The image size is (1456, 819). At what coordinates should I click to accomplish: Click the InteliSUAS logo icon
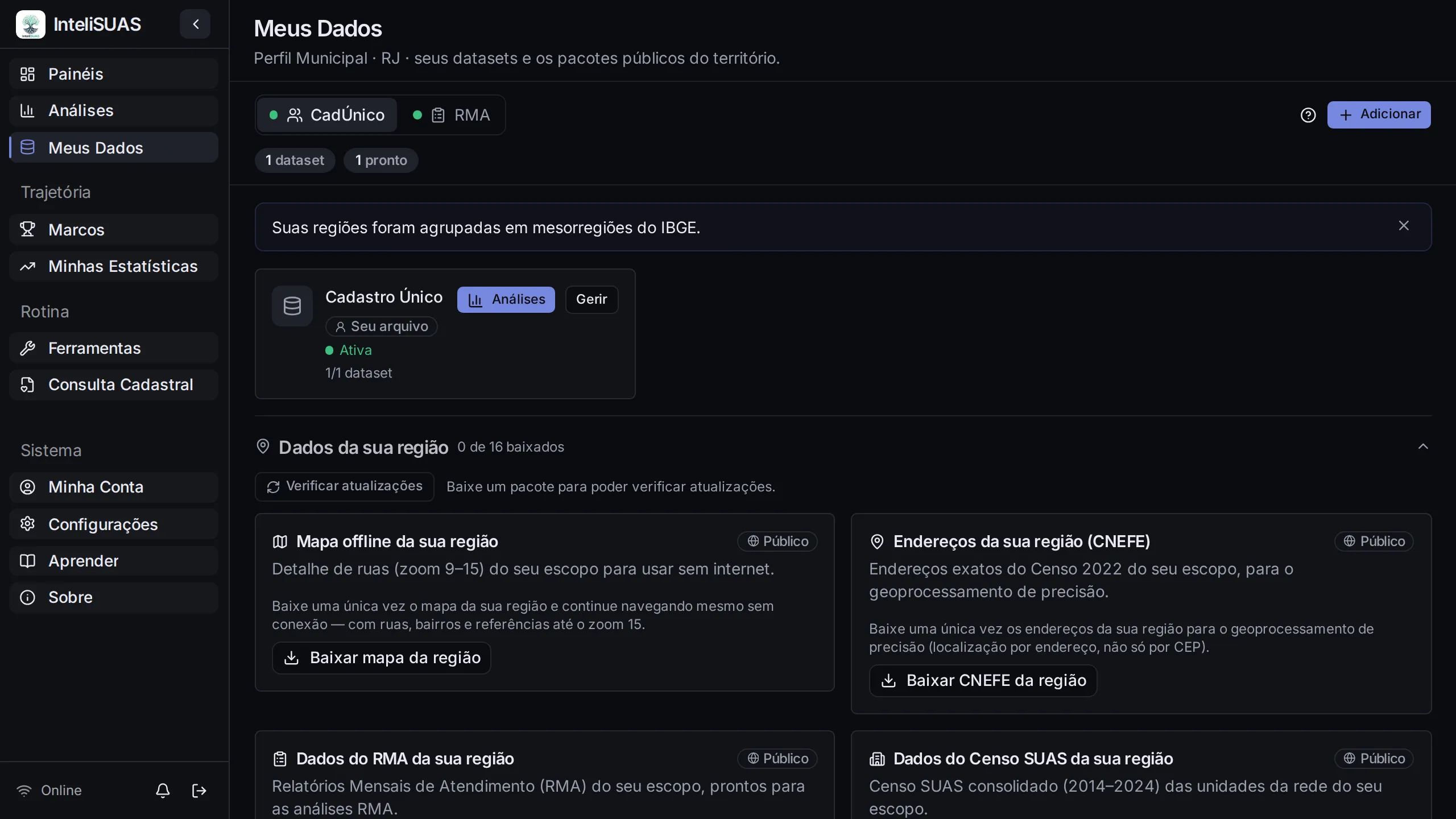click(31, 24)
